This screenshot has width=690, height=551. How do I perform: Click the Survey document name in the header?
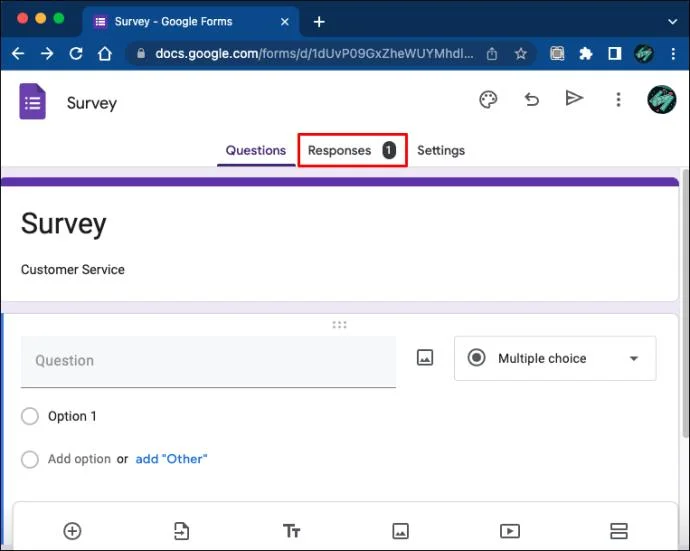click(x=92, y=103)
